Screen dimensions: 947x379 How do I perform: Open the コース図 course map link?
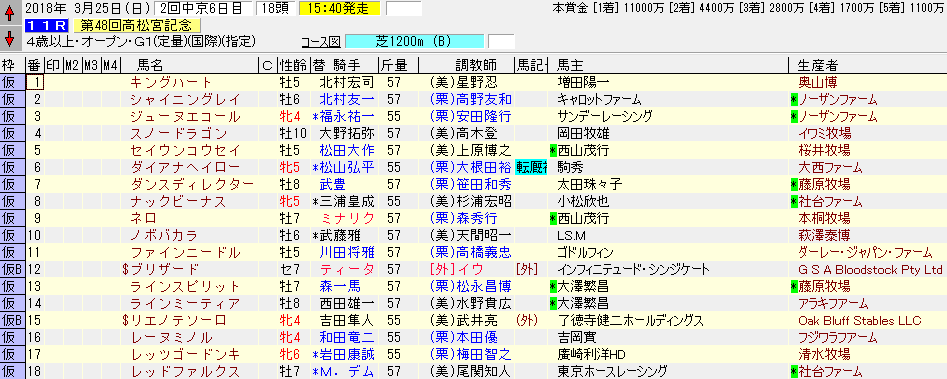[x=321, y=42]
